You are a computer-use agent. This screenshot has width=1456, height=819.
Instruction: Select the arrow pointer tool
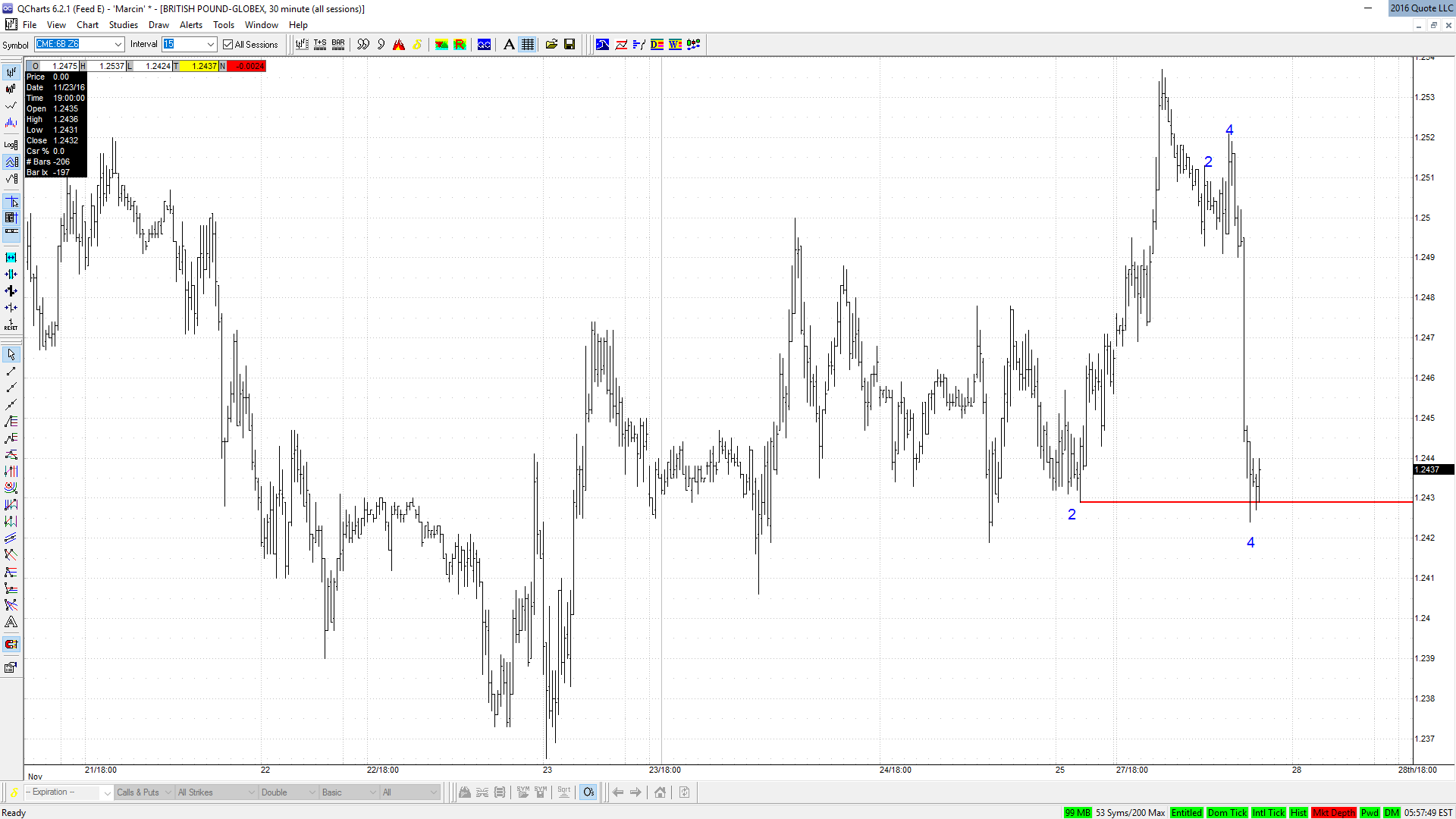11,354
